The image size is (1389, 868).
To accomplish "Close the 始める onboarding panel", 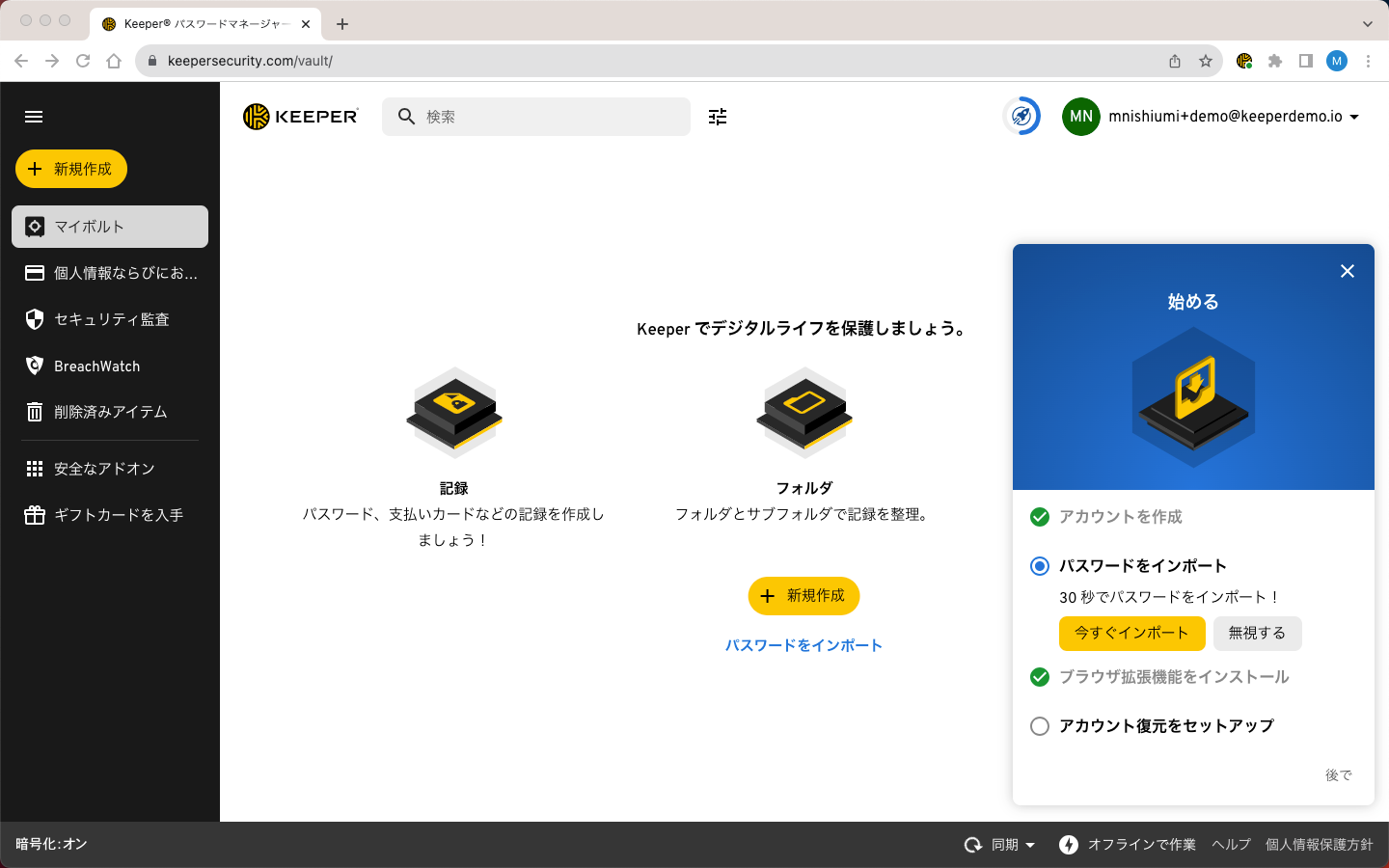I will [1348, 271].
